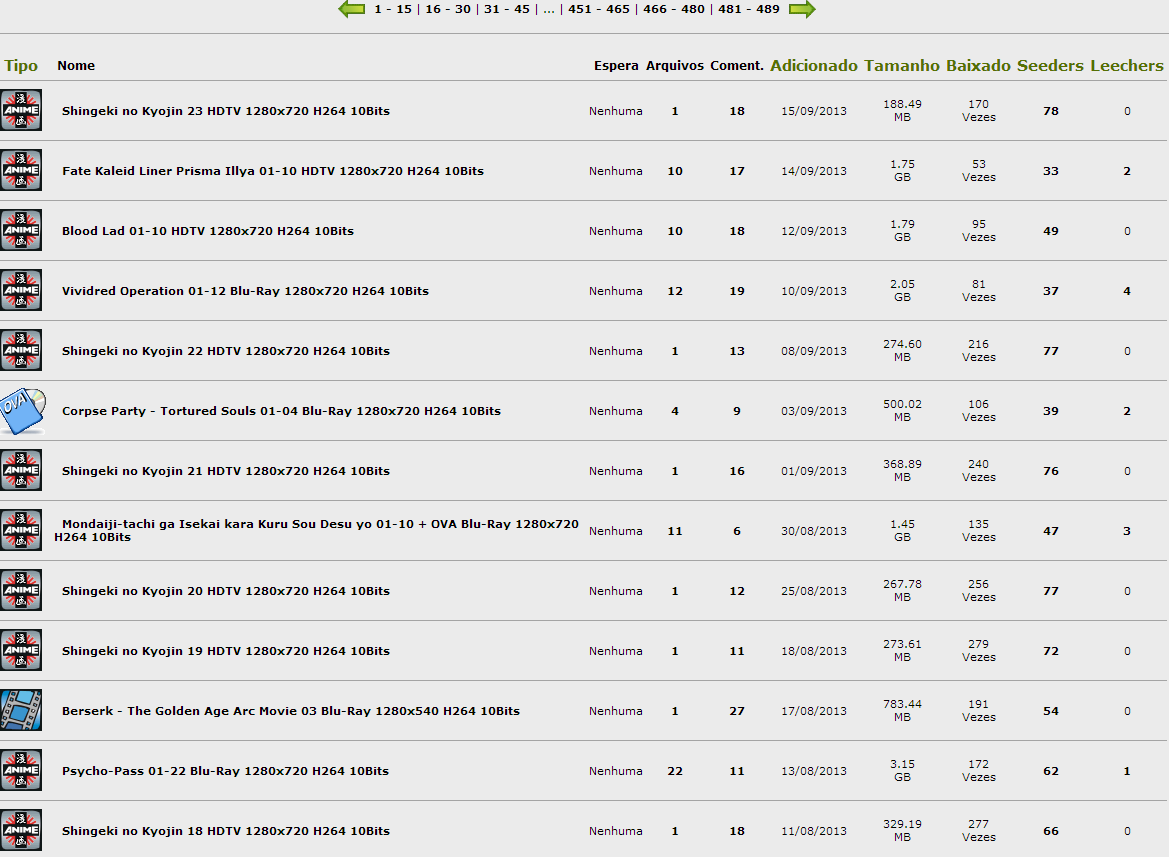Open 18 comments of Shingeki no Kyojin 23
Image resolution: width=1169 pixels, height=857 pixels.
[x=737, y=111]
